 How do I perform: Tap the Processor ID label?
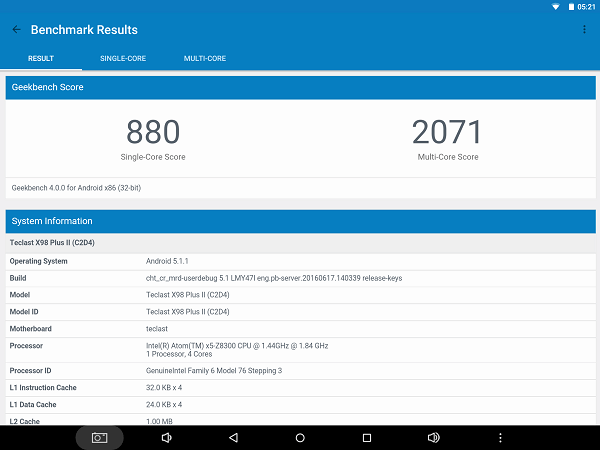coord(30,371)
